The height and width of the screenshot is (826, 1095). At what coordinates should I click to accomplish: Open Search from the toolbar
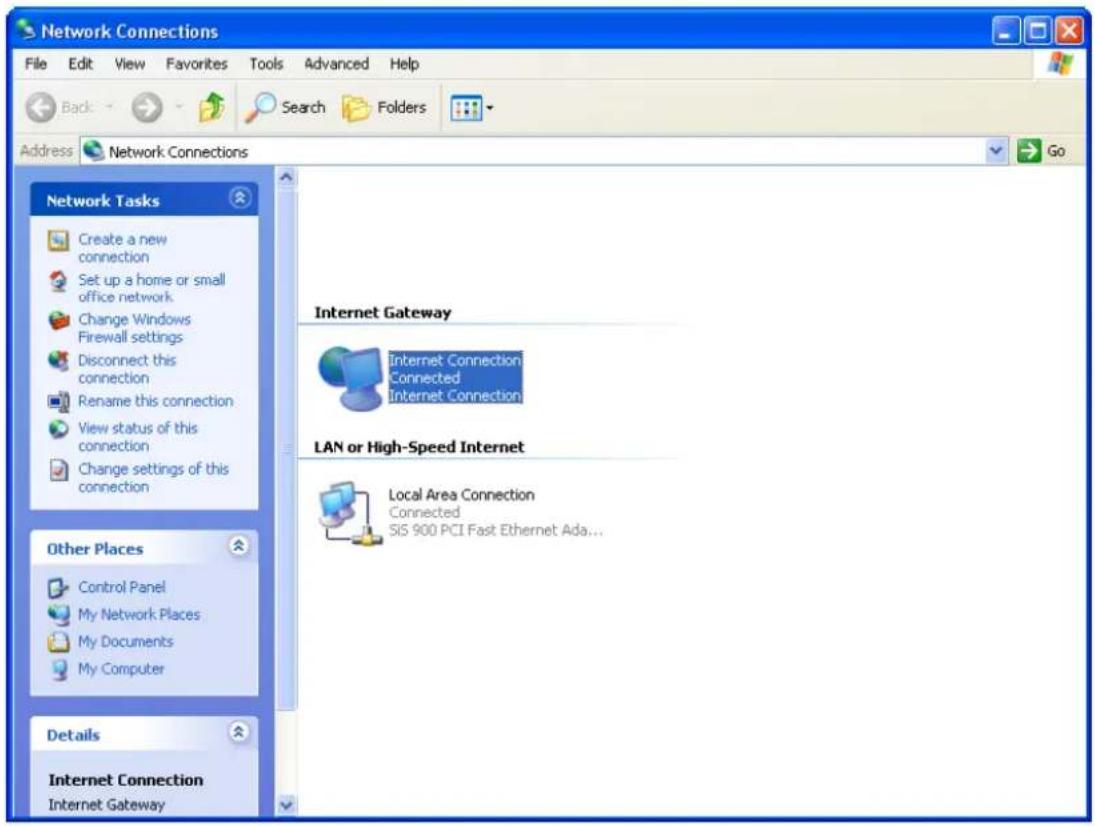coord(285,108)
